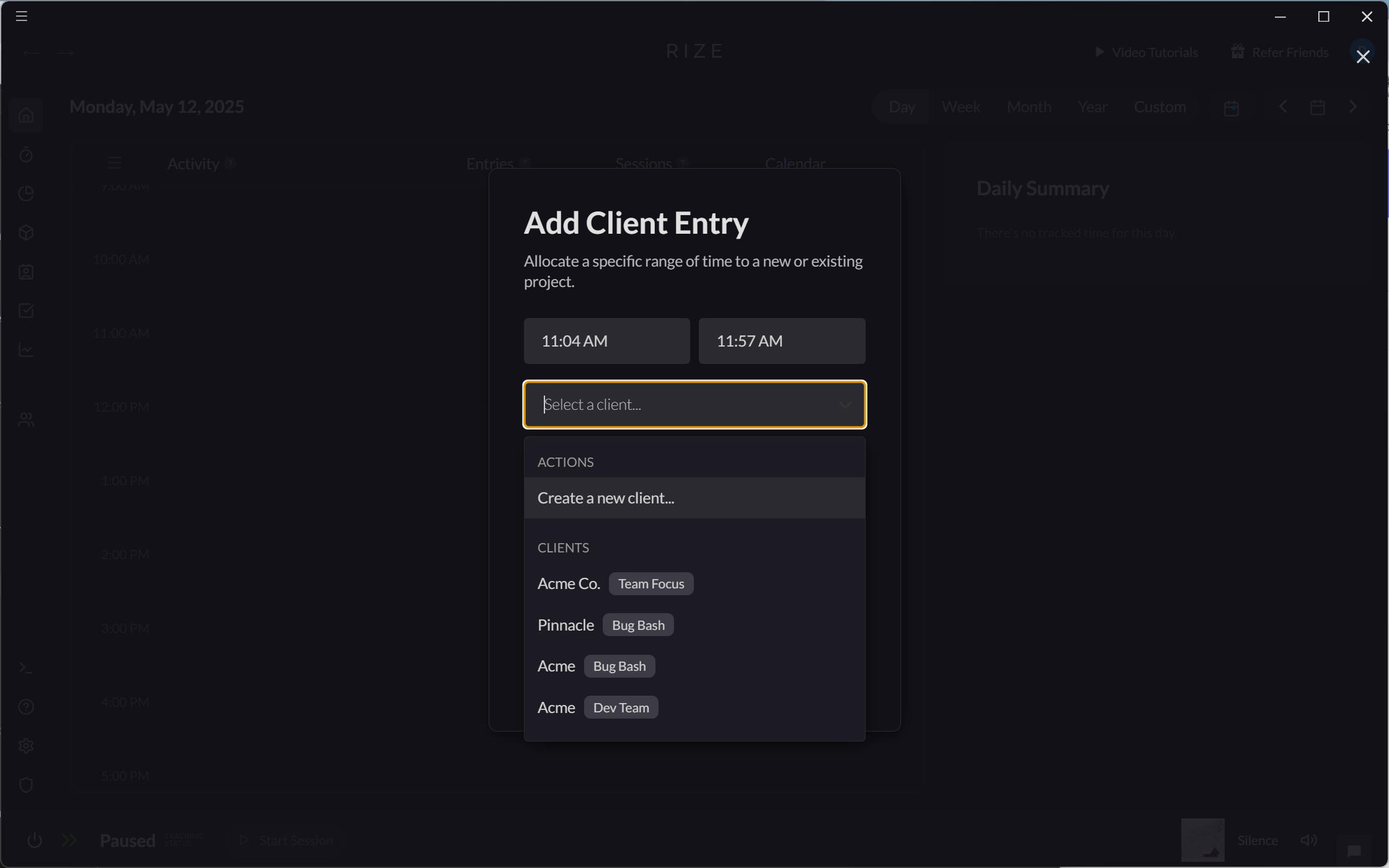The image size is (1389, 868).
Task: Choose Create a new client action
Action: [606, 497]
